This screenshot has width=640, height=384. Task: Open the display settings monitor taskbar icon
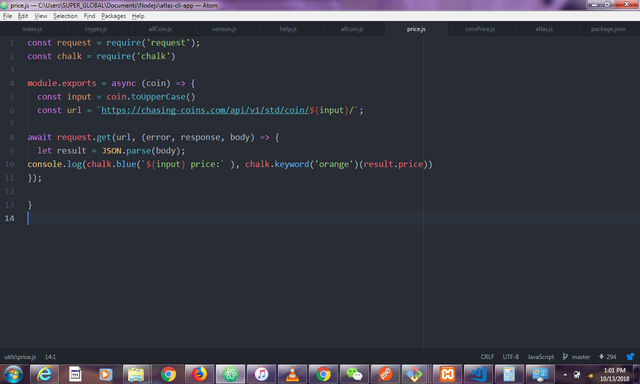[x=540, y=374]
